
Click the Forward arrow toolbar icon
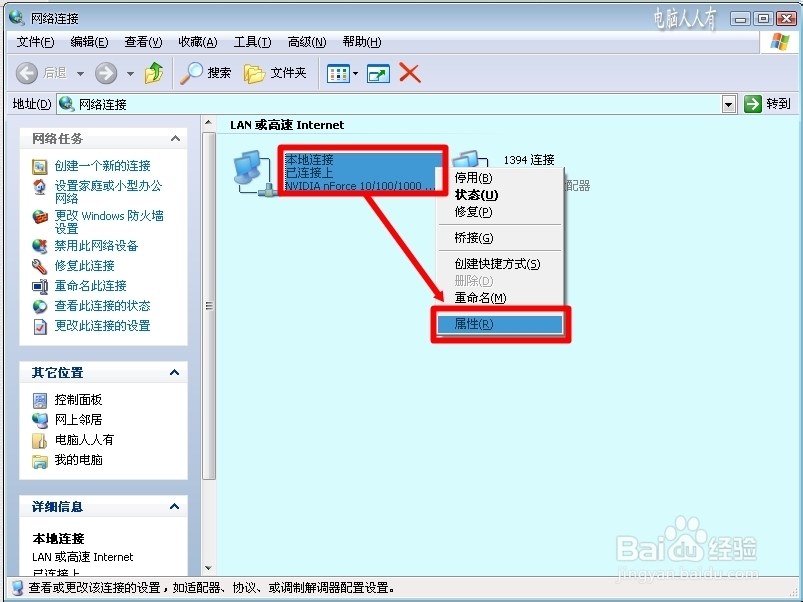pos(106,73)
